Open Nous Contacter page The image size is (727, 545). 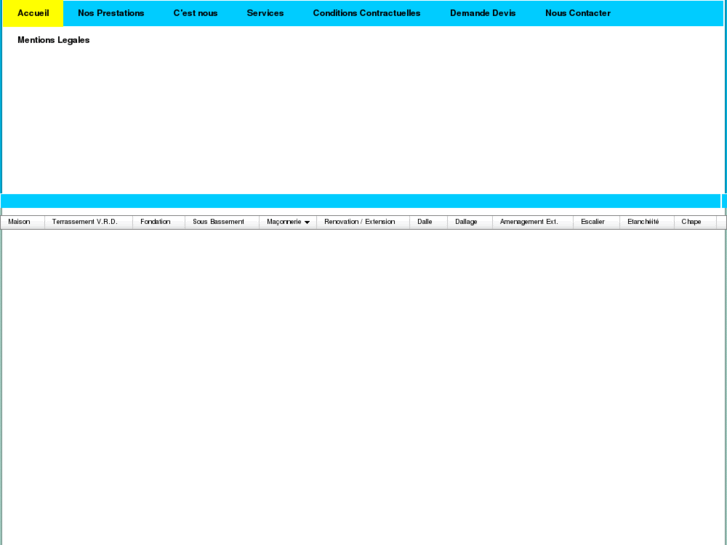click(578, 13)
